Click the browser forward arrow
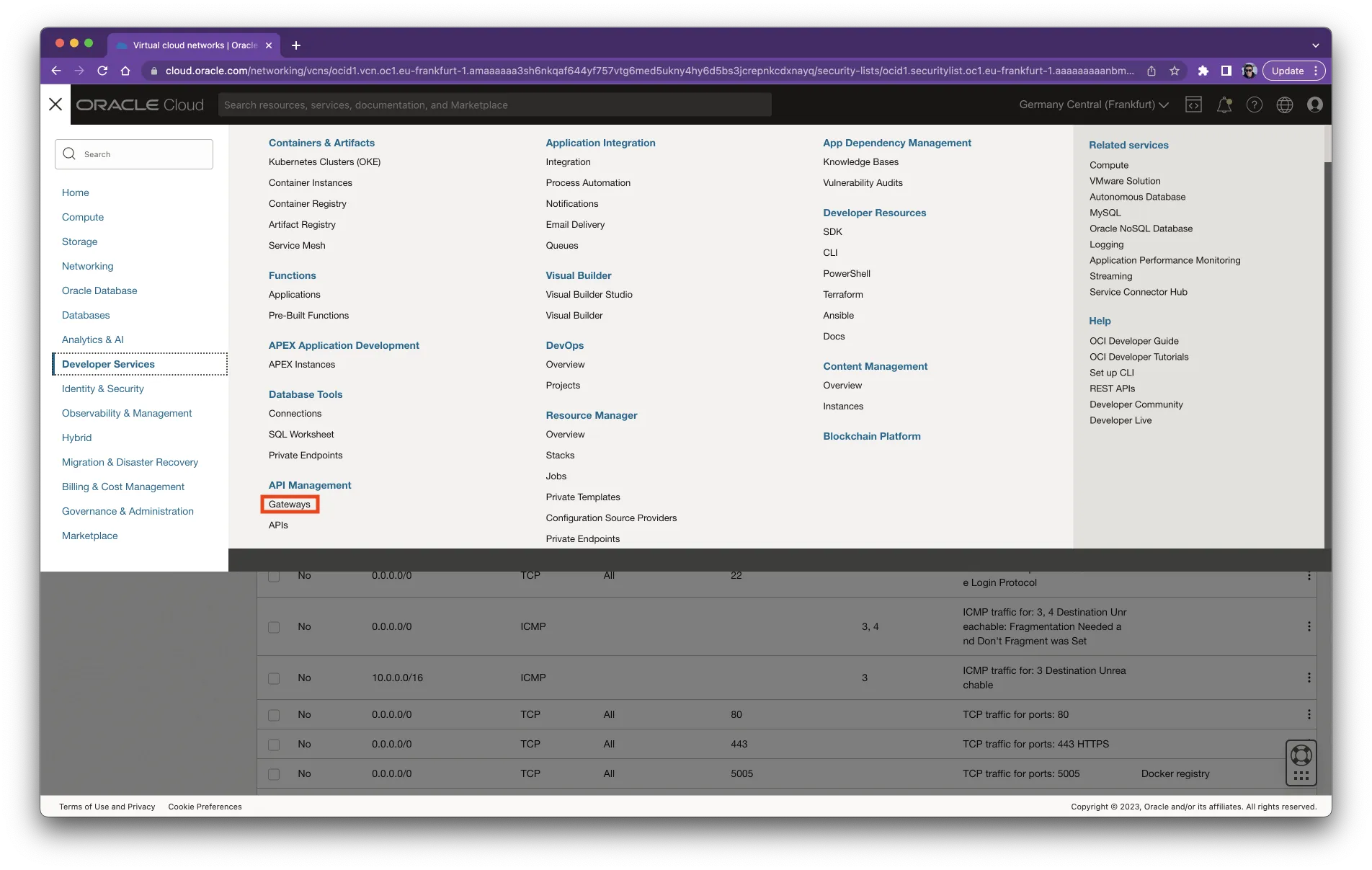This screenshot has height=870, width=1372. [79, 71]
